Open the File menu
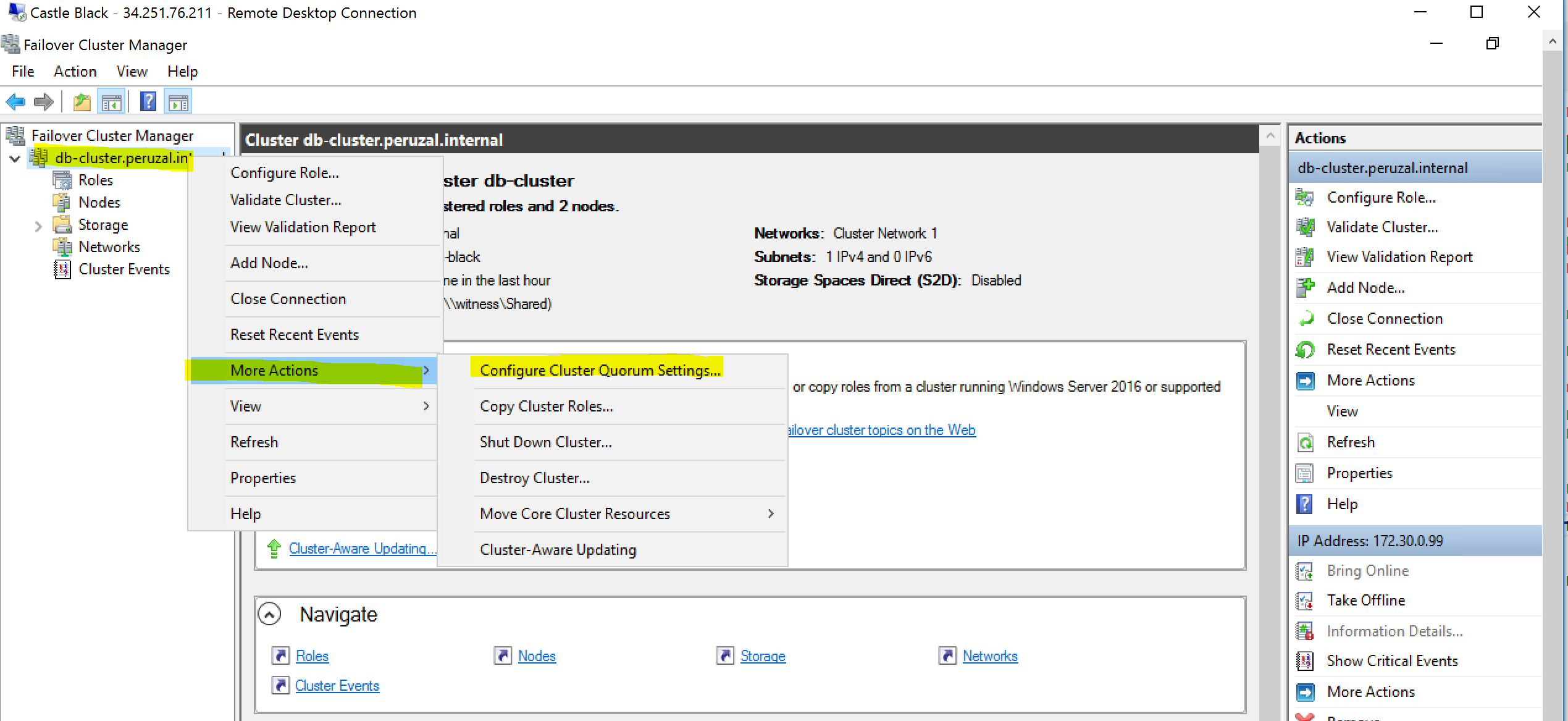 click(x=23, y=72)
